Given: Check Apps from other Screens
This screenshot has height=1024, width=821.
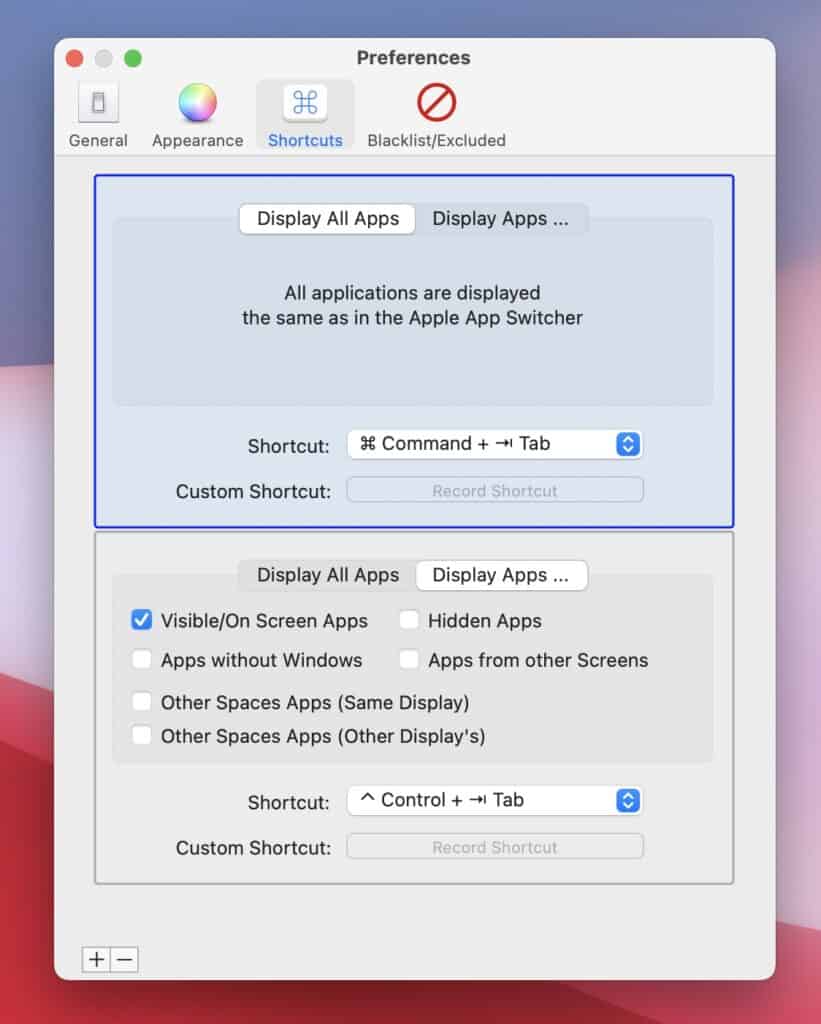Looking at the screenshot, I should click(409, 660).
